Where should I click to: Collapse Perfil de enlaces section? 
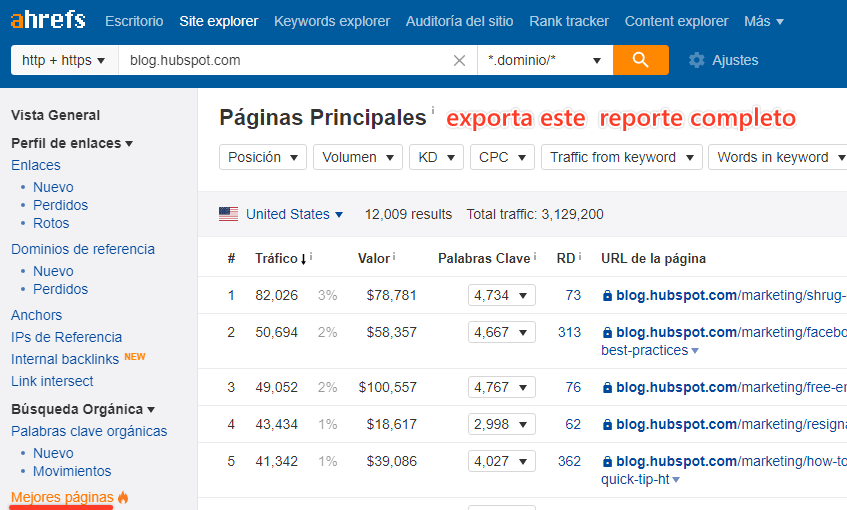tap(72, 143)
